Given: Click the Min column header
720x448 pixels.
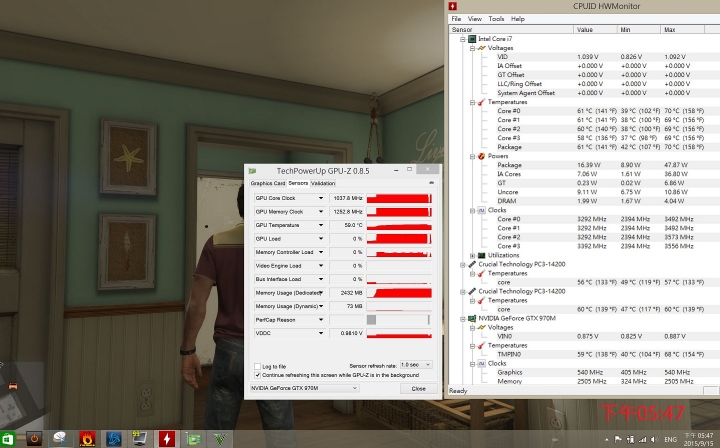Looking at the screenshot, I should tap(639, 29).
